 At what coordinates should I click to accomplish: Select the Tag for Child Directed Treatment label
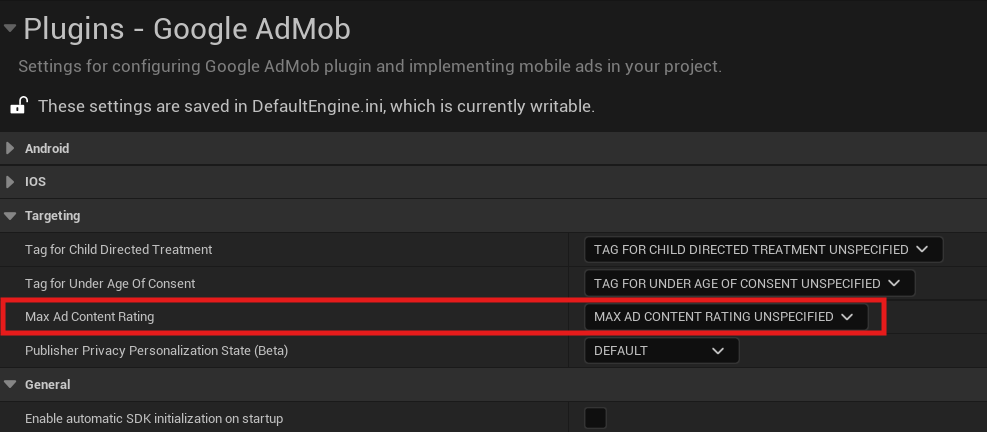[118, 249]
